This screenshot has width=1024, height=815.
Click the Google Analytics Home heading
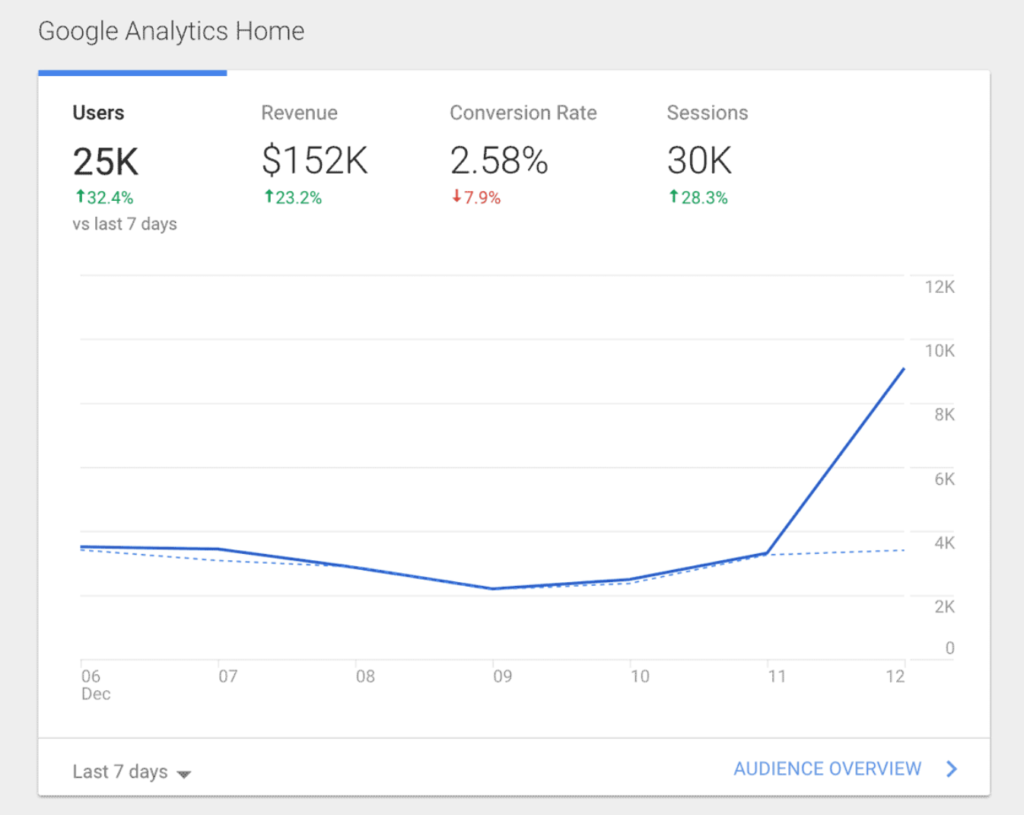171,31
